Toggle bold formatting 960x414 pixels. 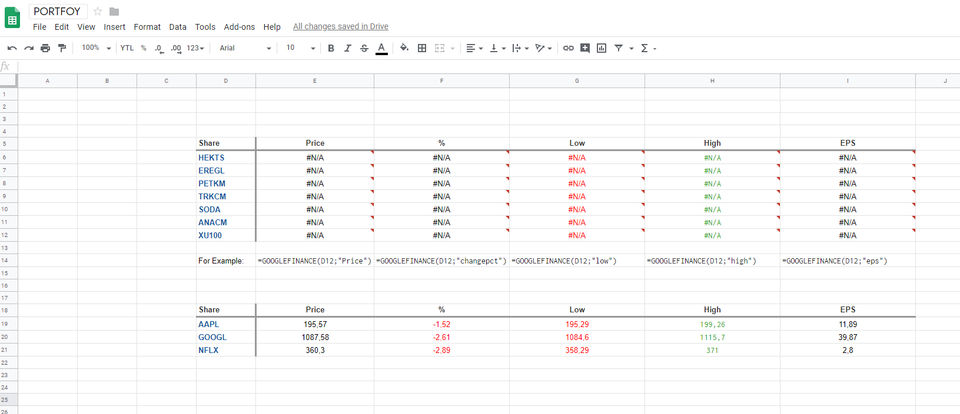point(331,48)
